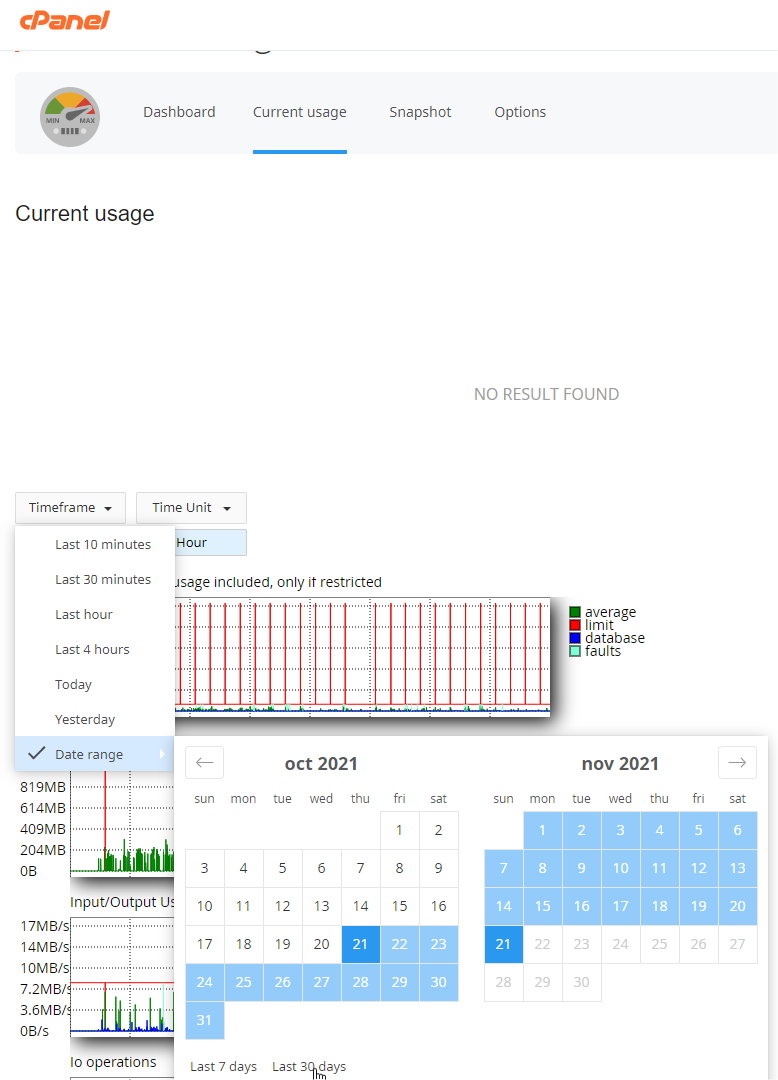This screenshot has width=778, height=1080.
Task: Open the Timeframe dropdown
Action: (x=70, y=508)
